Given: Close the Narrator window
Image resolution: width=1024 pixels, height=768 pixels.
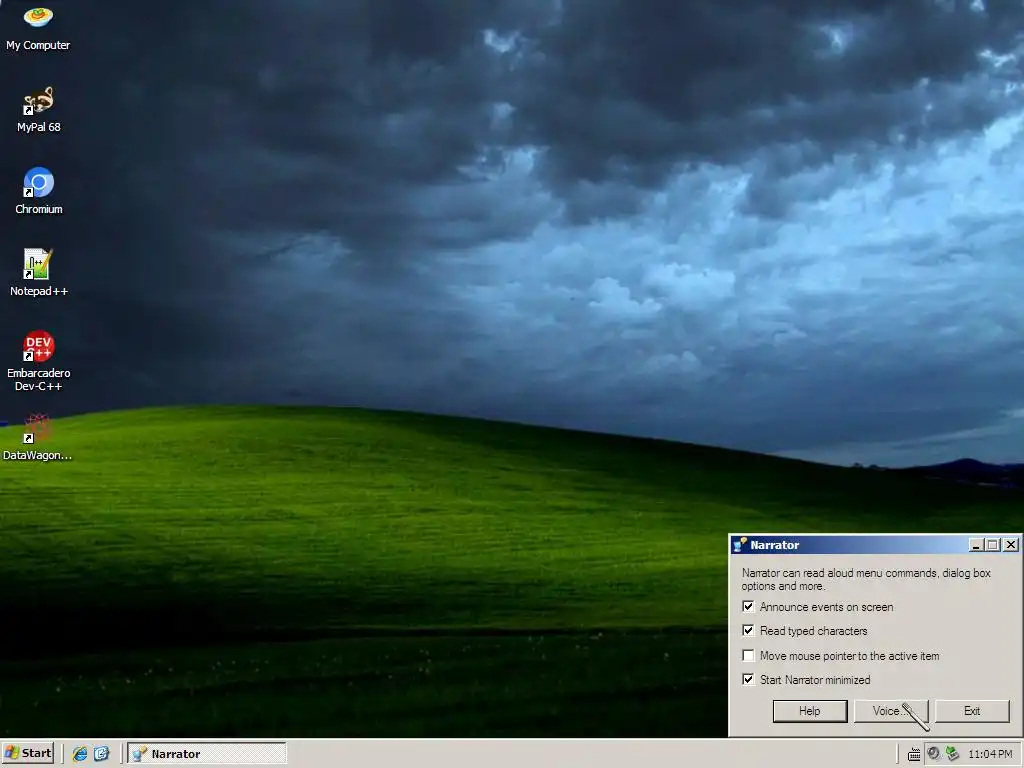Looking at the screenshot, I should 1011,545.
